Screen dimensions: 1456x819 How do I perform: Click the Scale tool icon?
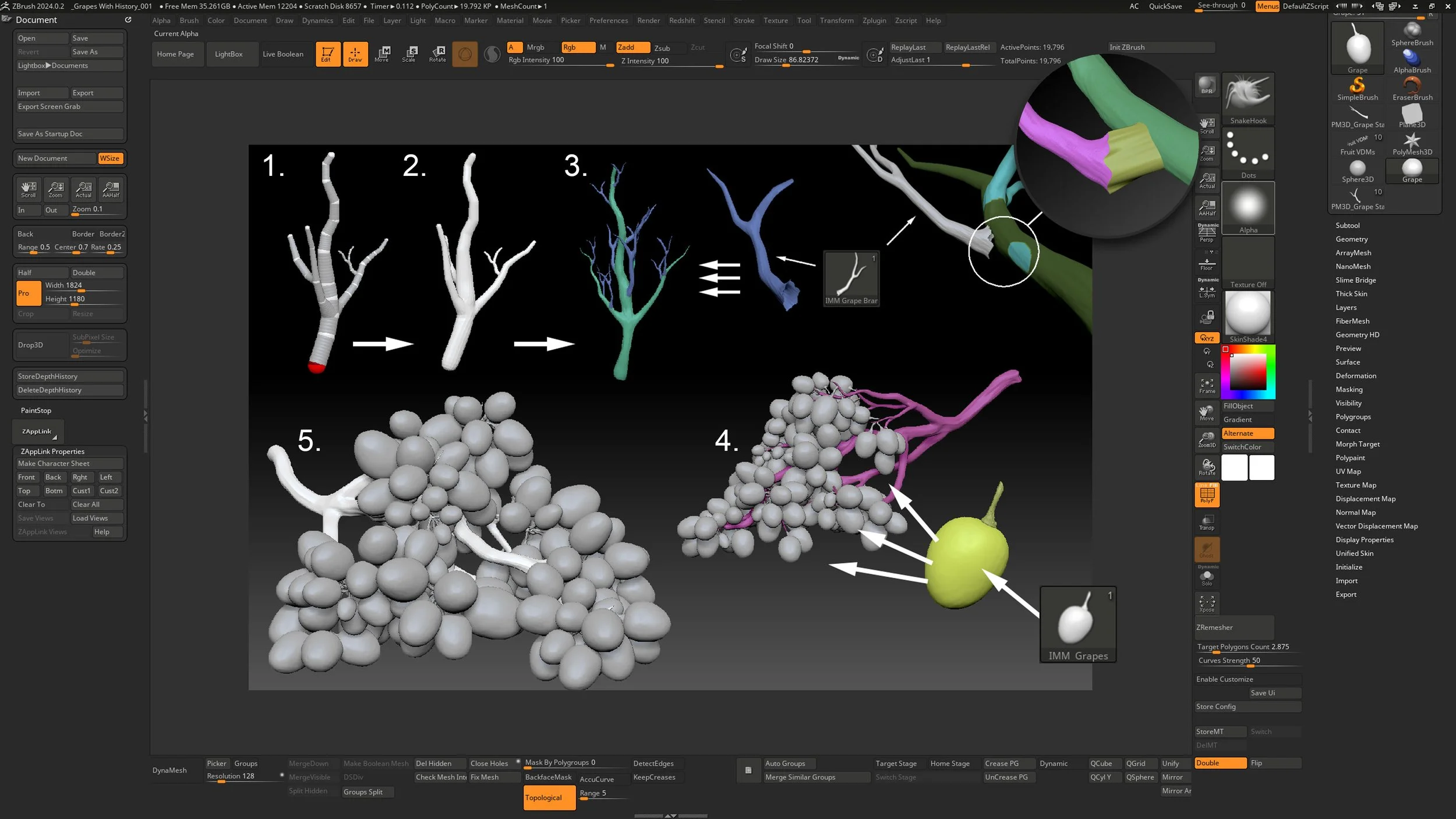409,54
